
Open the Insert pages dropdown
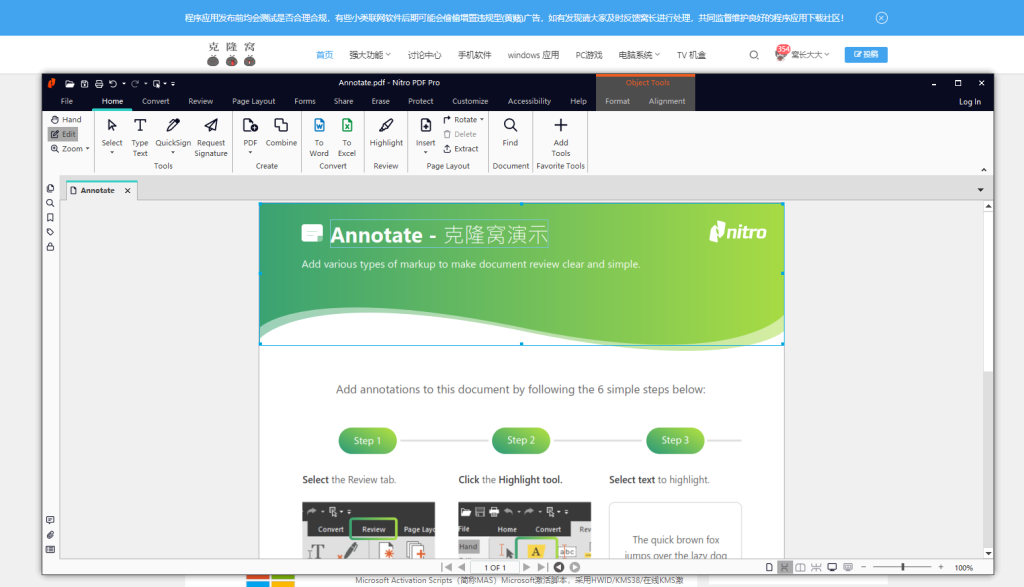click(x=425, y=153)
